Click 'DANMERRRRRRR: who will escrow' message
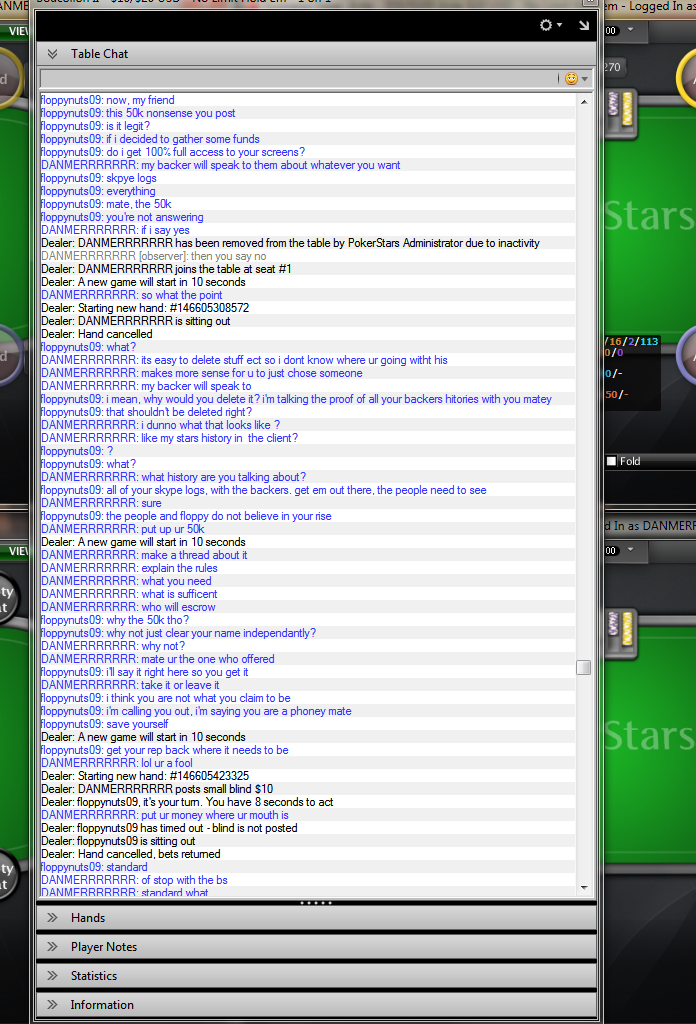Viewport: 696px width, 1024px height. coord(128,607)
